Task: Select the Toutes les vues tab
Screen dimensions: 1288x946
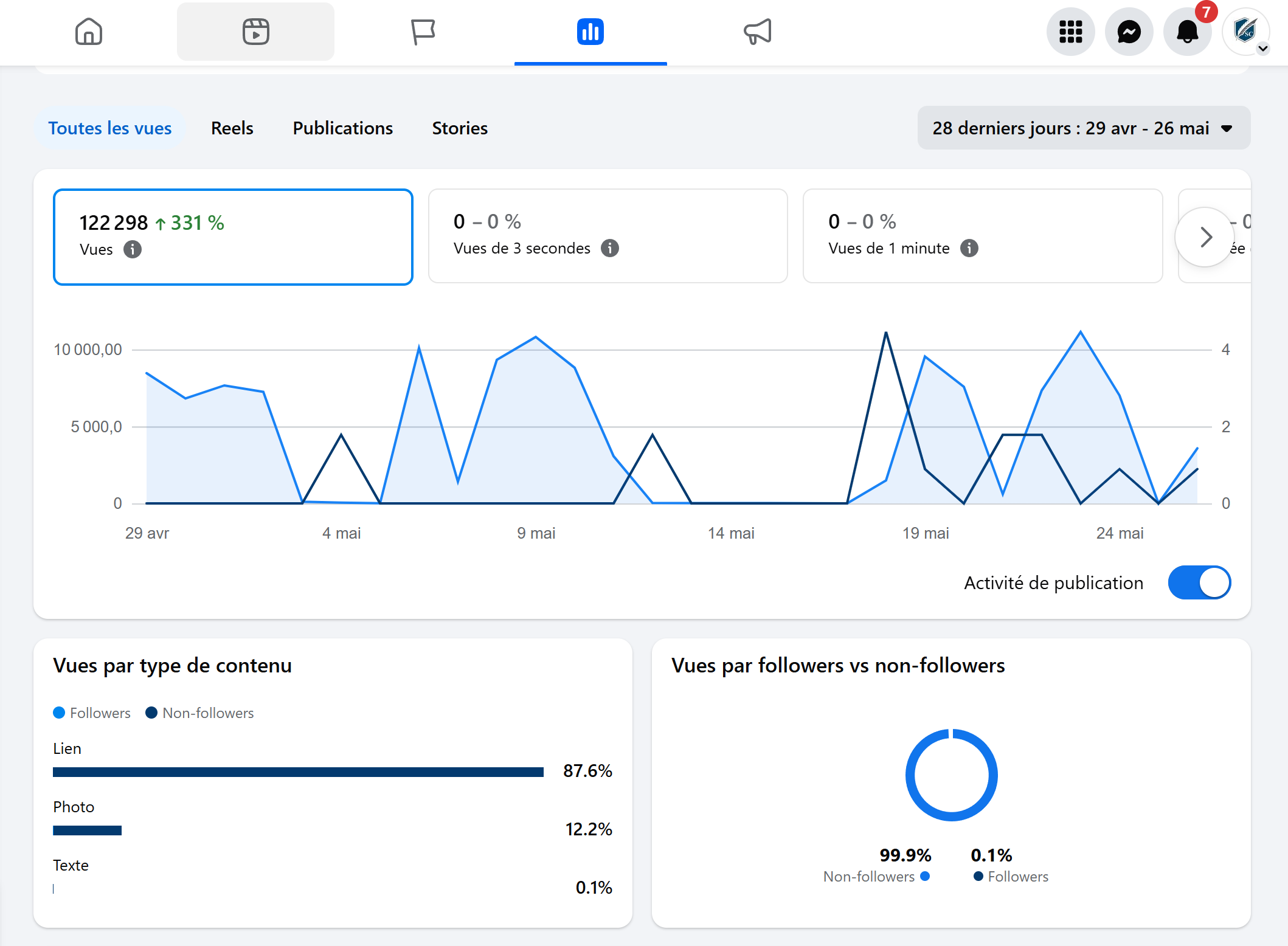Action: (x=110, y=128)
